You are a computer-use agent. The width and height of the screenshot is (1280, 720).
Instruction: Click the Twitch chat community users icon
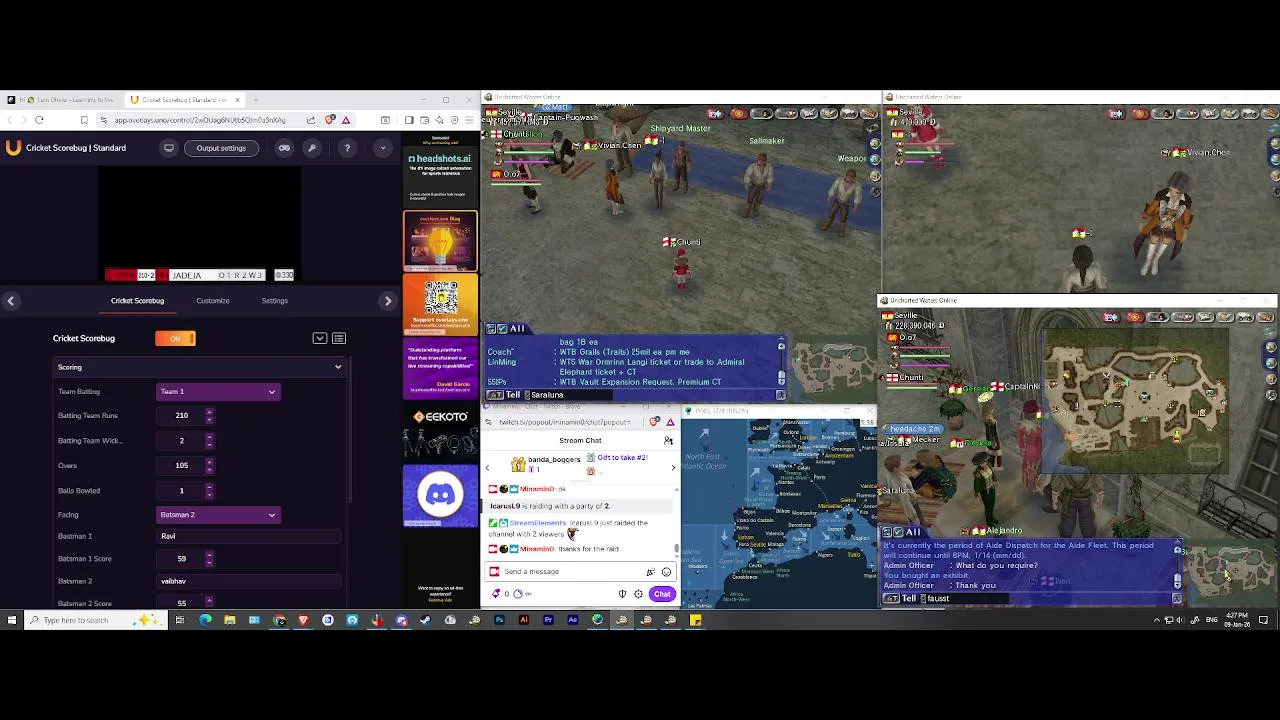pyautogui.click(x=668, y=441)
